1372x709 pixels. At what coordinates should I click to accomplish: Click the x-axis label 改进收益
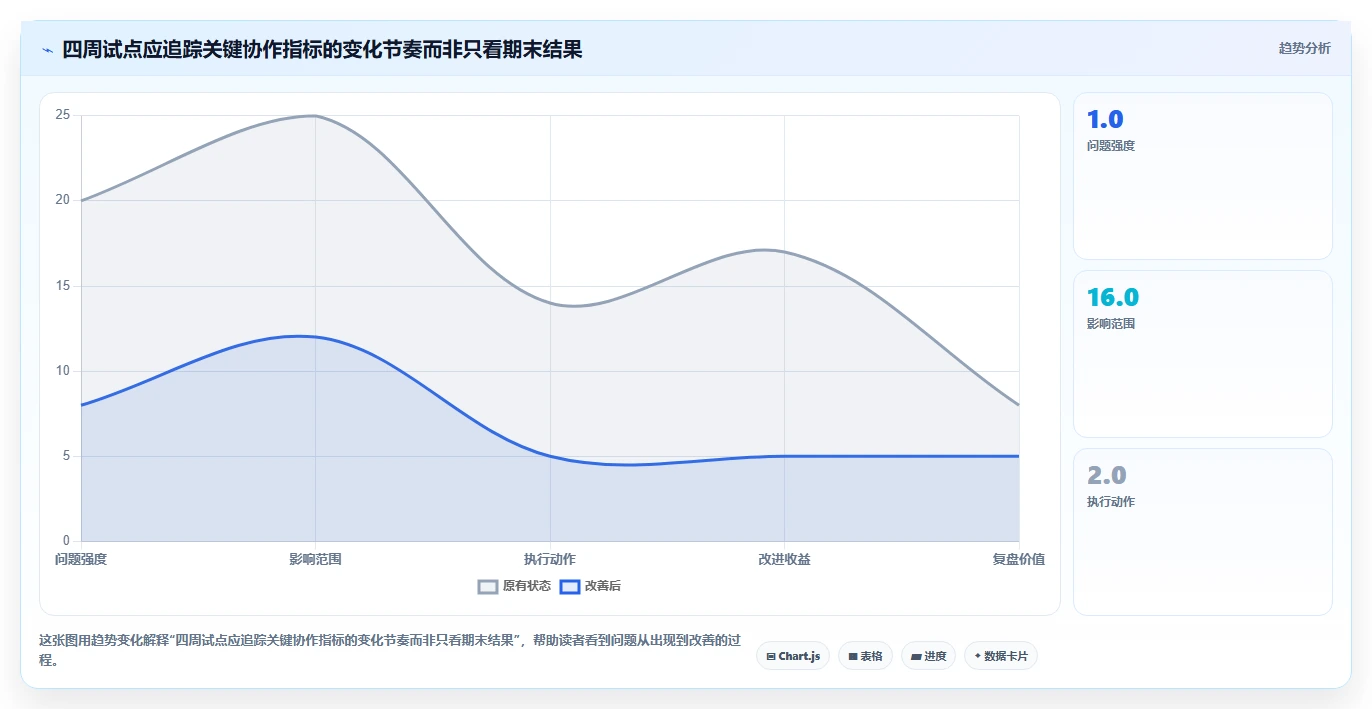[784, 559]
